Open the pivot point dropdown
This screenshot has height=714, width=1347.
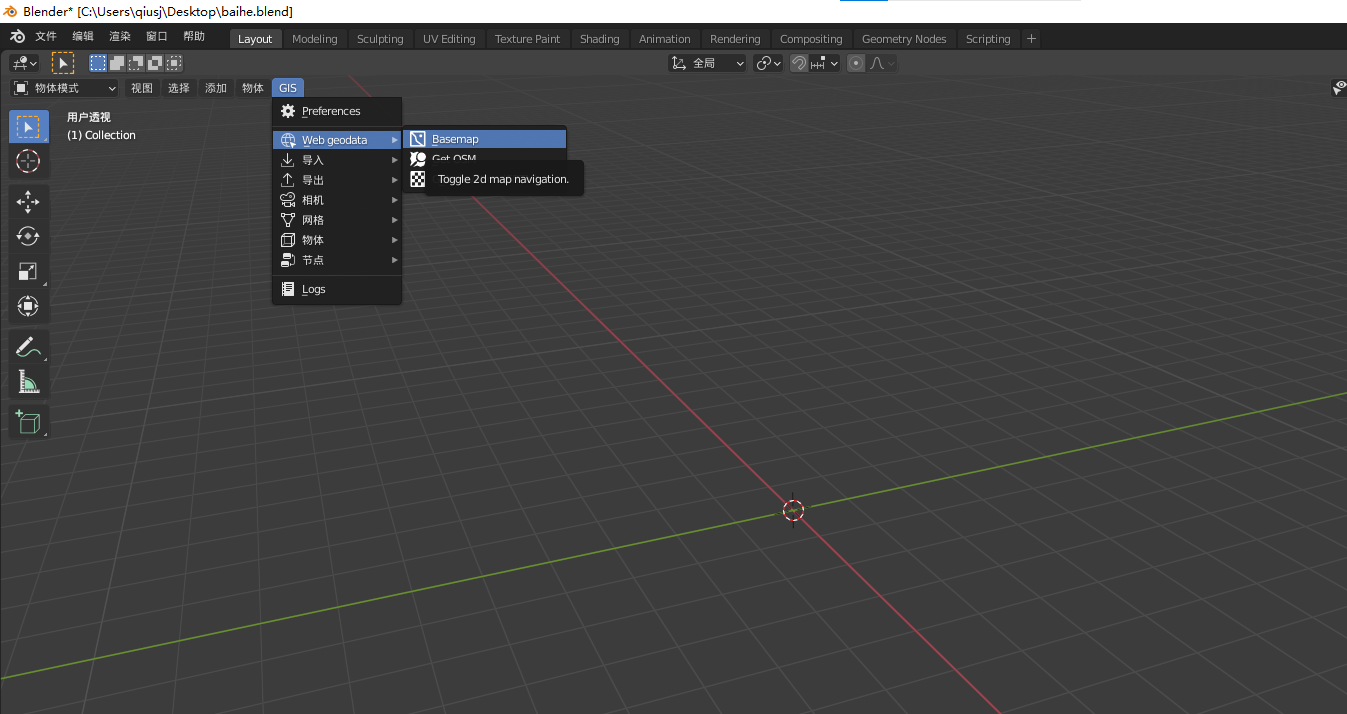[768, 63]
